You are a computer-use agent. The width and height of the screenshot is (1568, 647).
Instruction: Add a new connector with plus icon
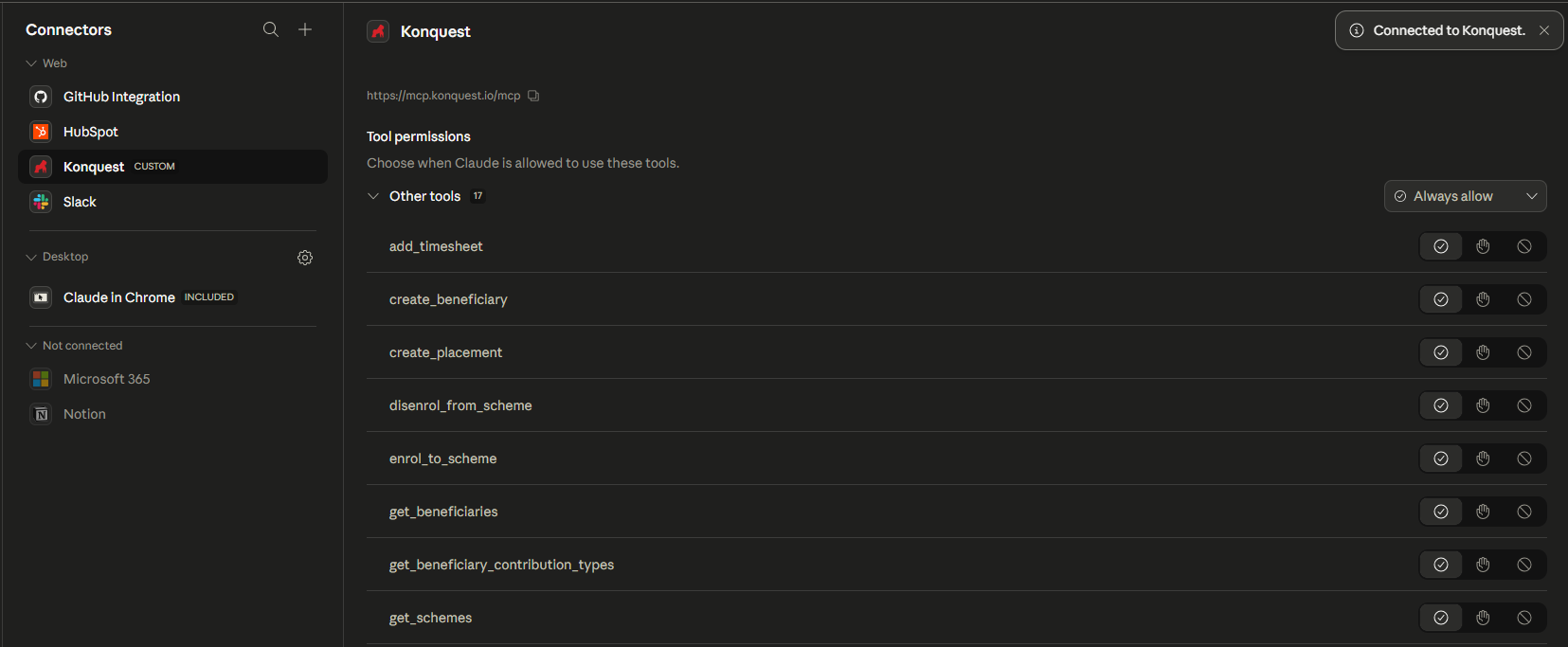(x=305, y=29)
